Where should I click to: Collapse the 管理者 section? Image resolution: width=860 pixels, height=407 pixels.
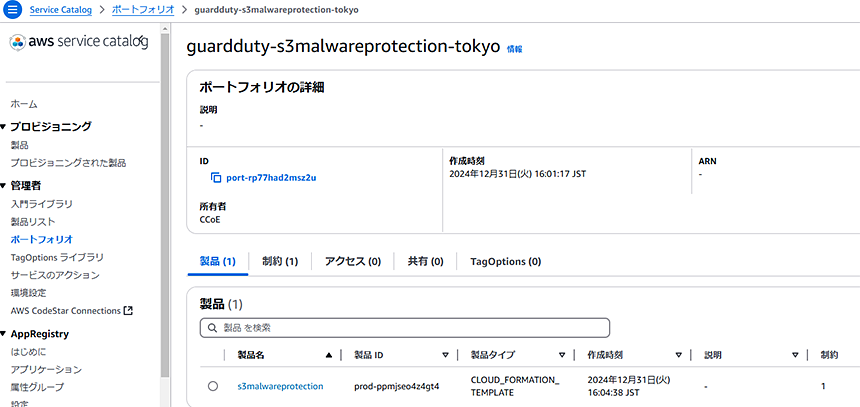pos(3,186)
